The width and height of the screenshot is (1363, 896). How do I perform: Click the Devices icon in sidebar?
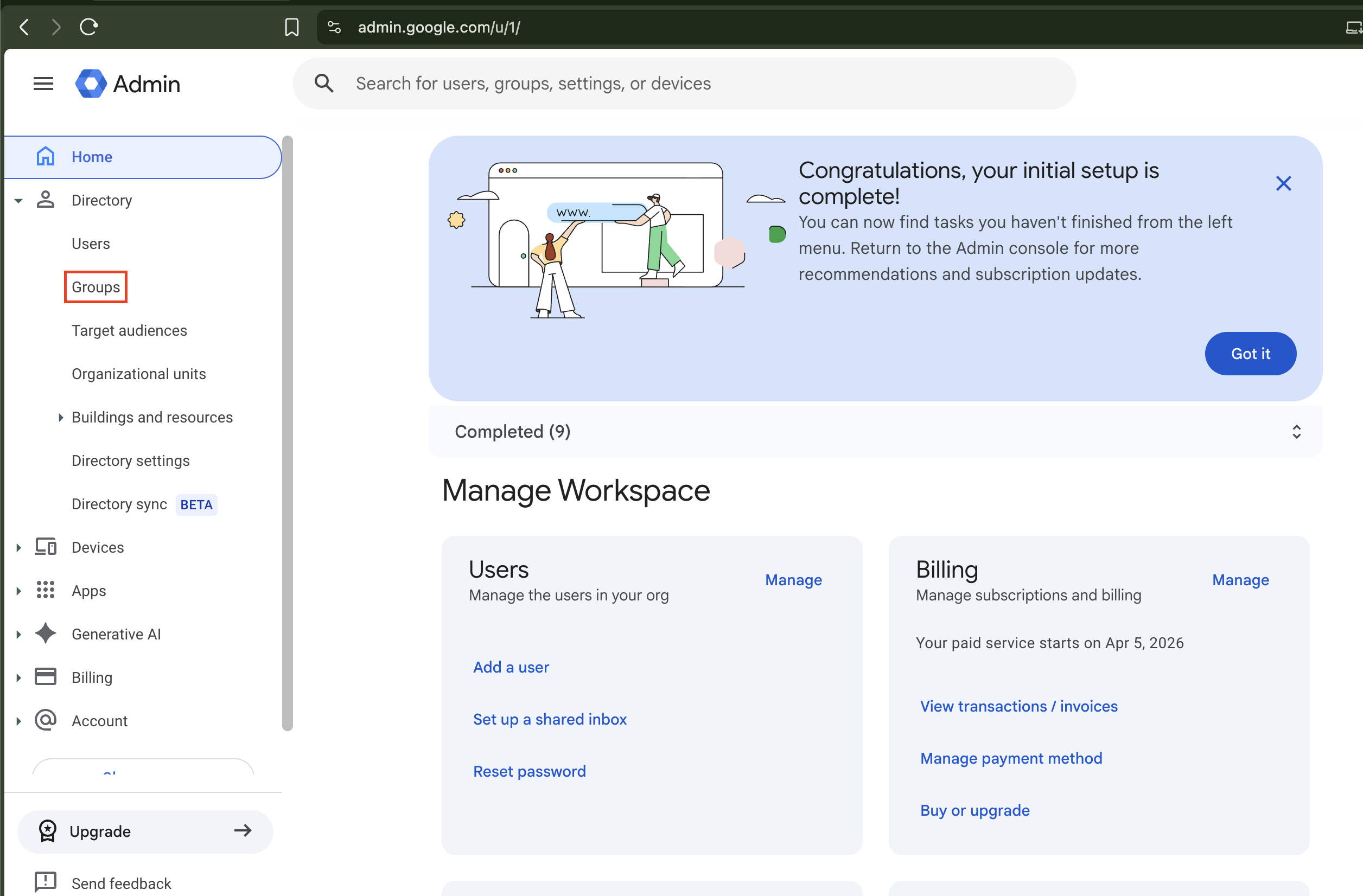45,547
